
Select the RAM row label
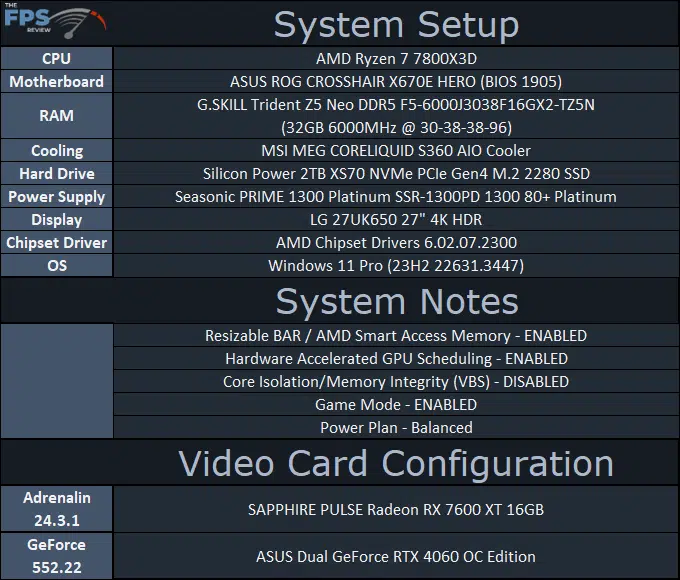click(56, 116)
